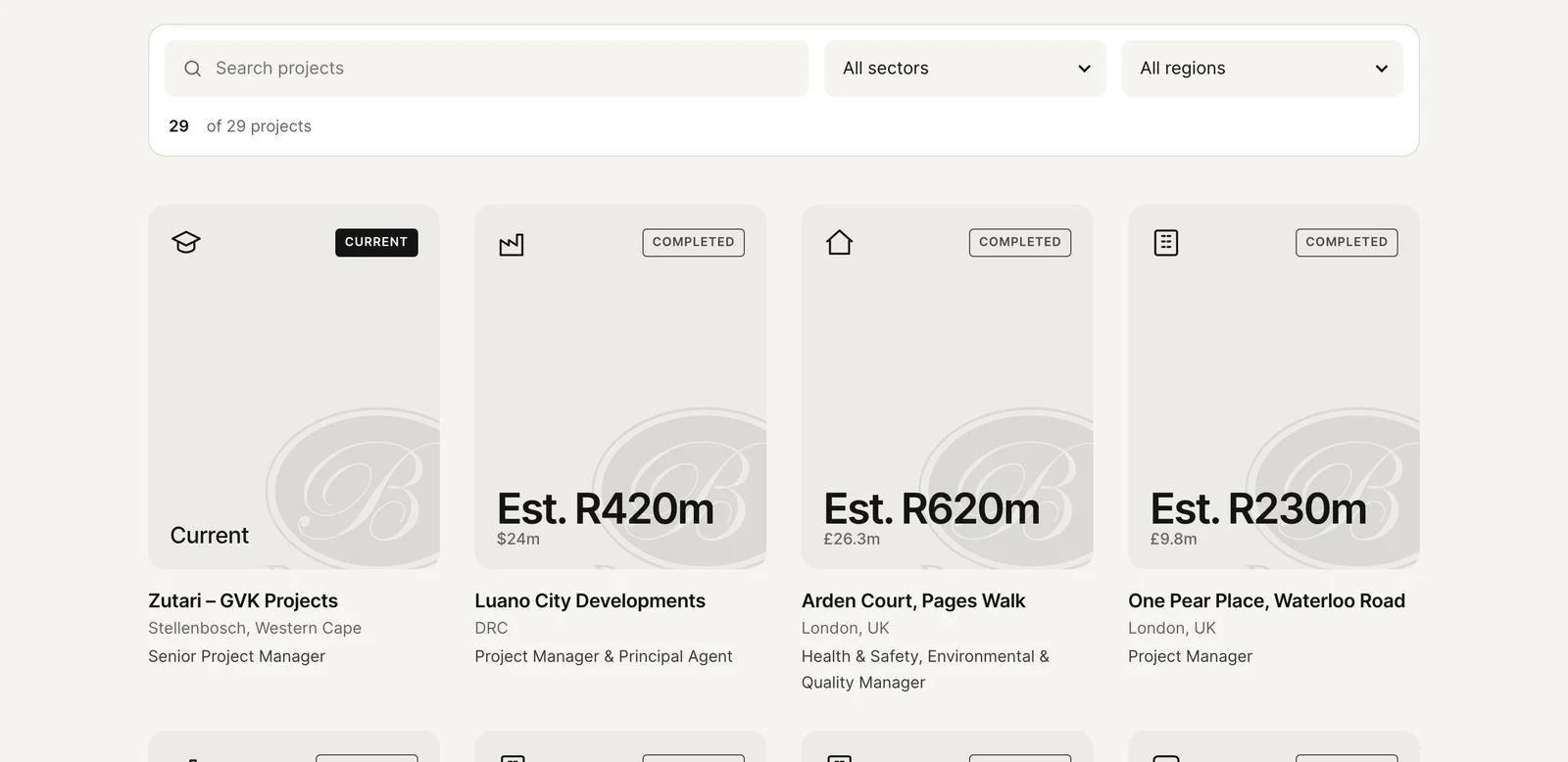
Task: Click 'London, UK' under One Pear Place
Action: [x=1172, y=628]
